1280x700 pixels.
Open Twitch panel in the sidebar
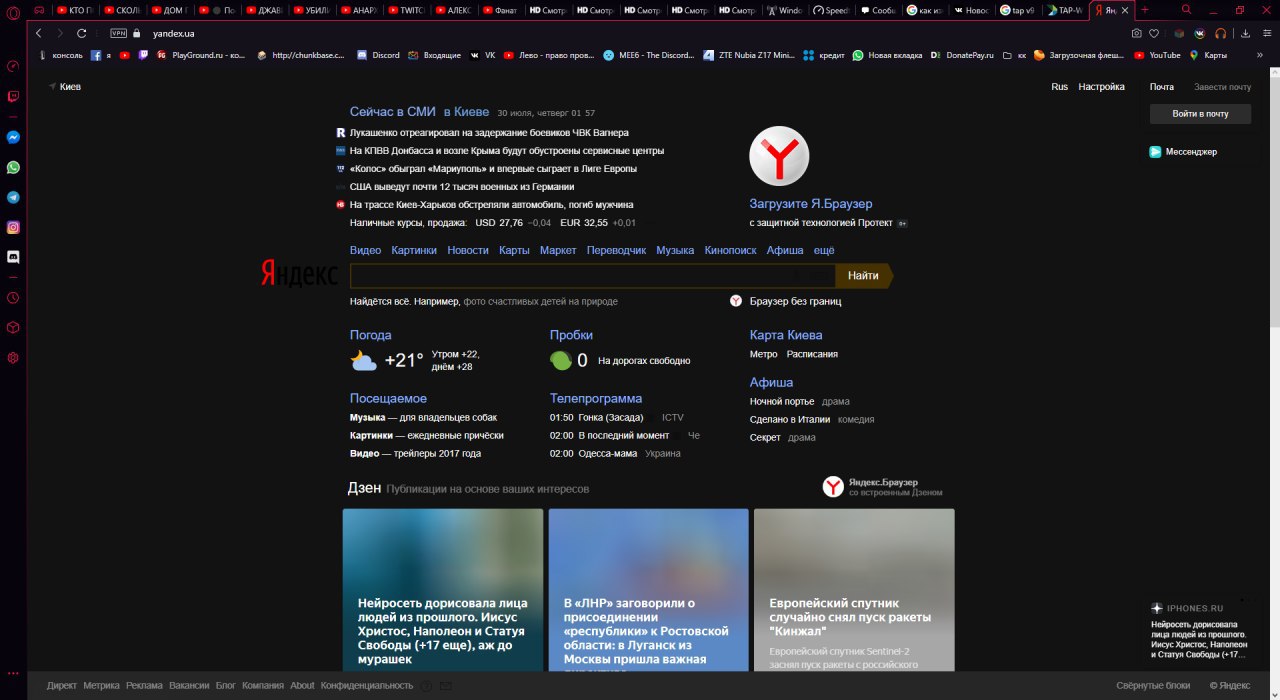coord(13,97)
